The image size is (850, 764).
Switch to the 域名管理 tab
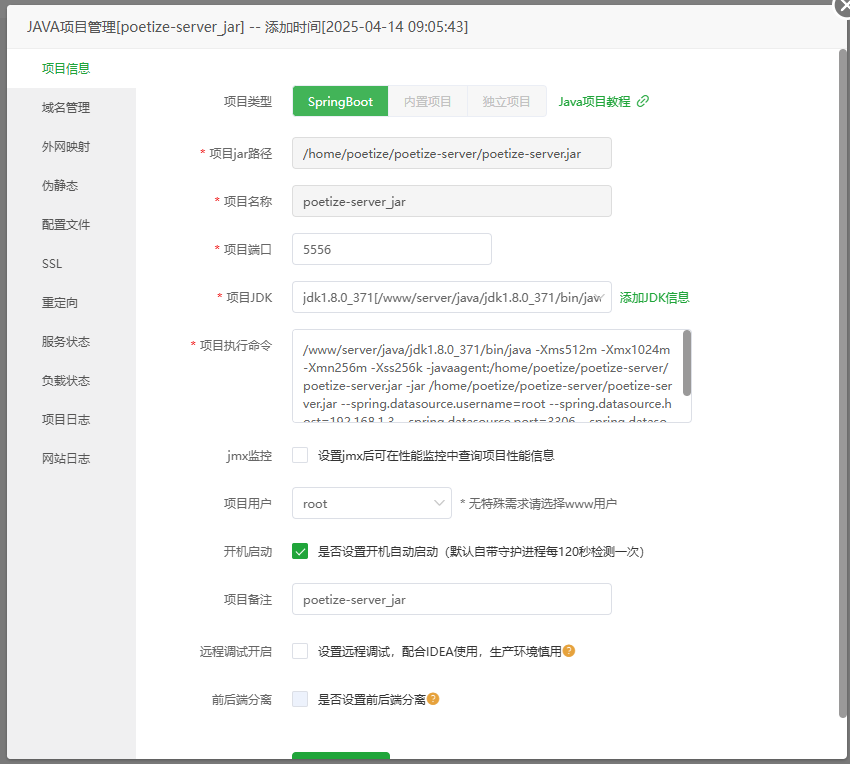click(x=66, y=108)
